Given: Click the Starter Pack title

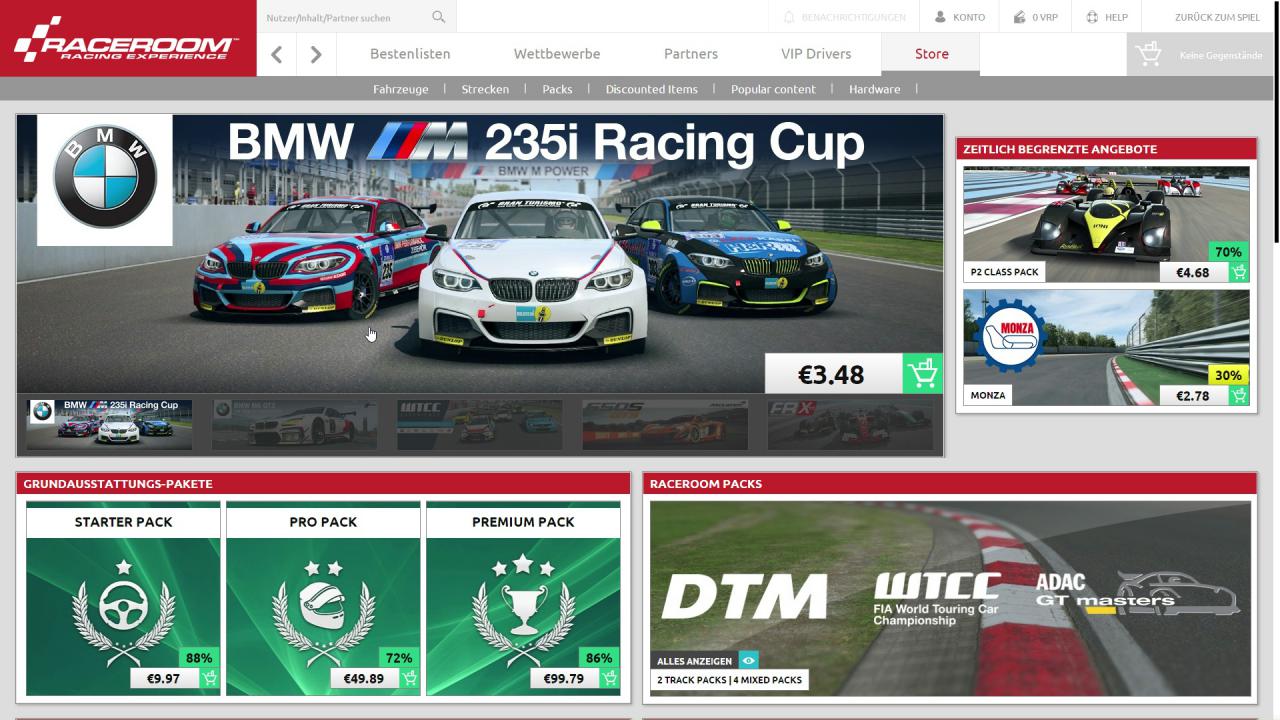Looking at the screenshot, I should click(123, 522).
